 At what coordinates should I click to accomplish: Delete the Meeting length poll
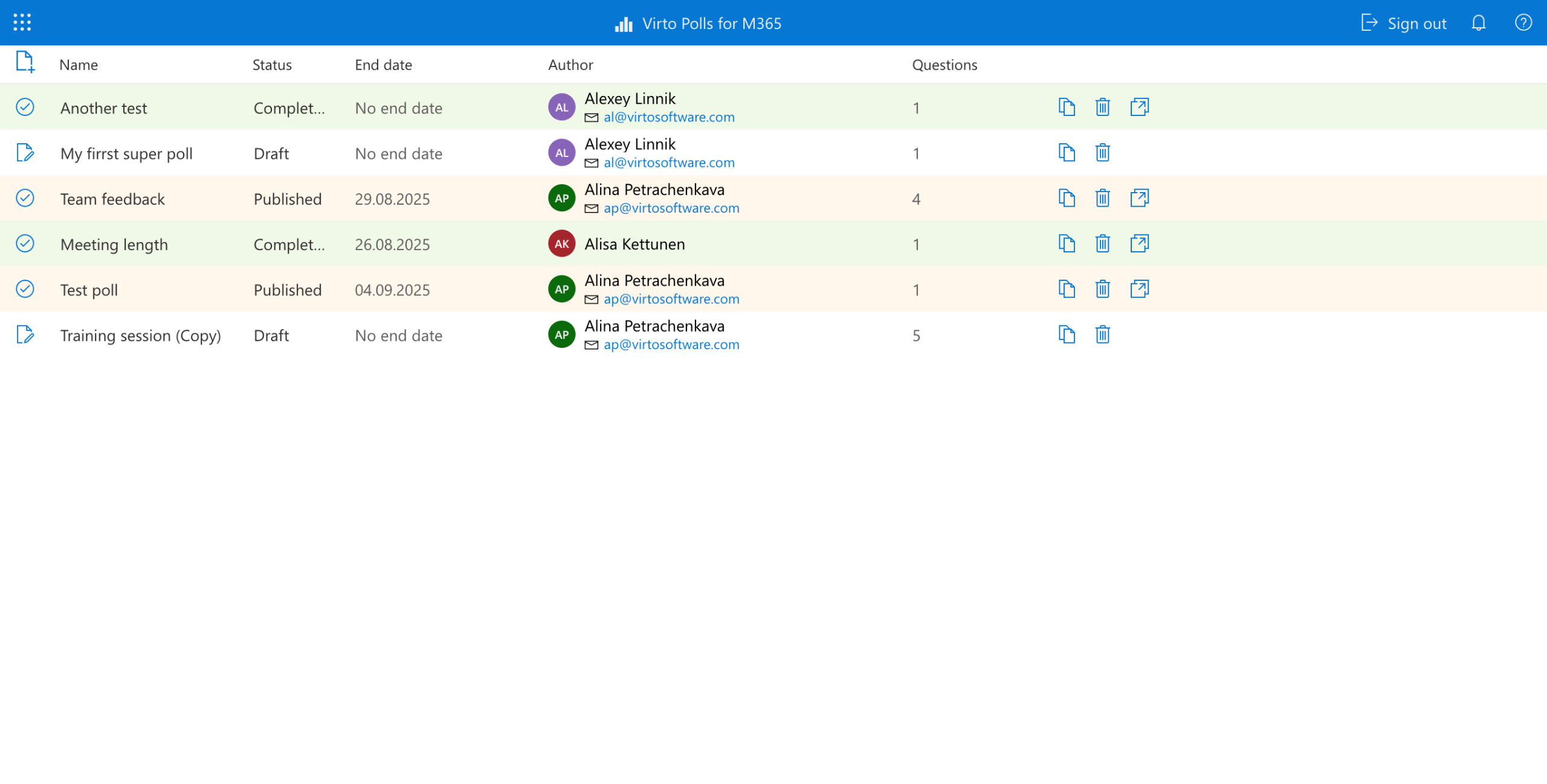(1102, 243)
